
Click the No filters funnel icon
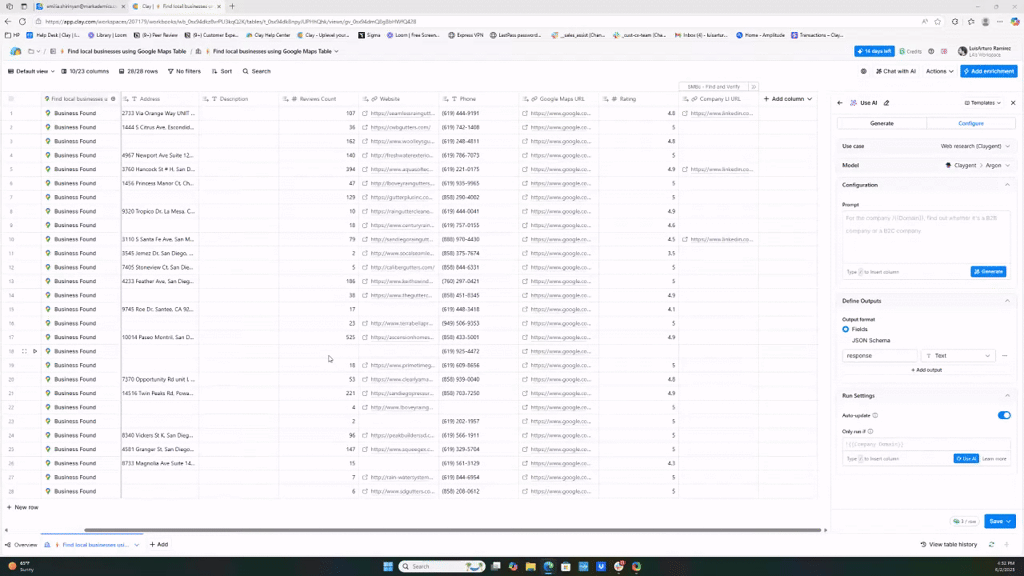170,71
